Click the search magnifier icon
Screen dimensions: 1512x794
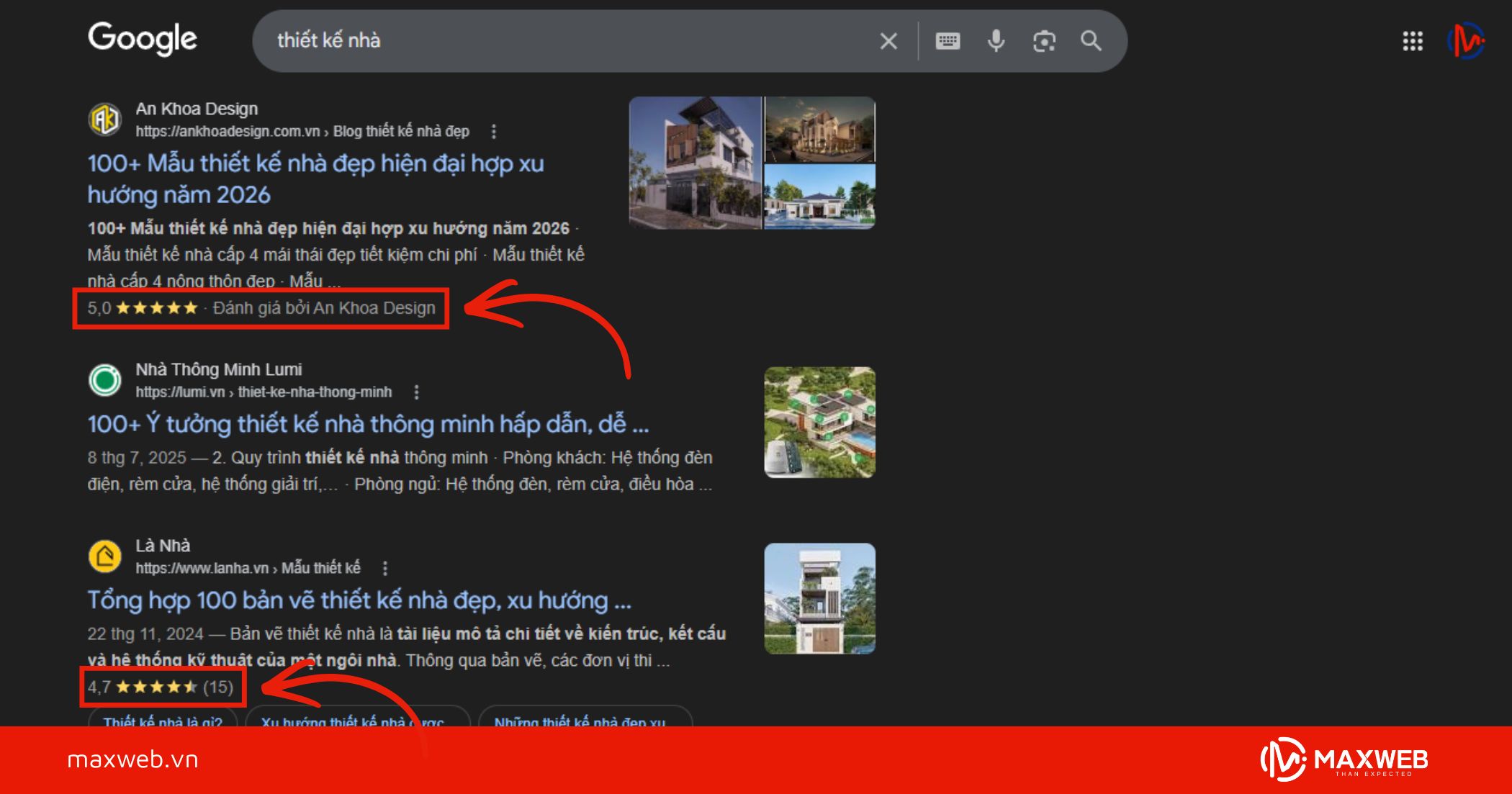click(x=1090, y=41)
